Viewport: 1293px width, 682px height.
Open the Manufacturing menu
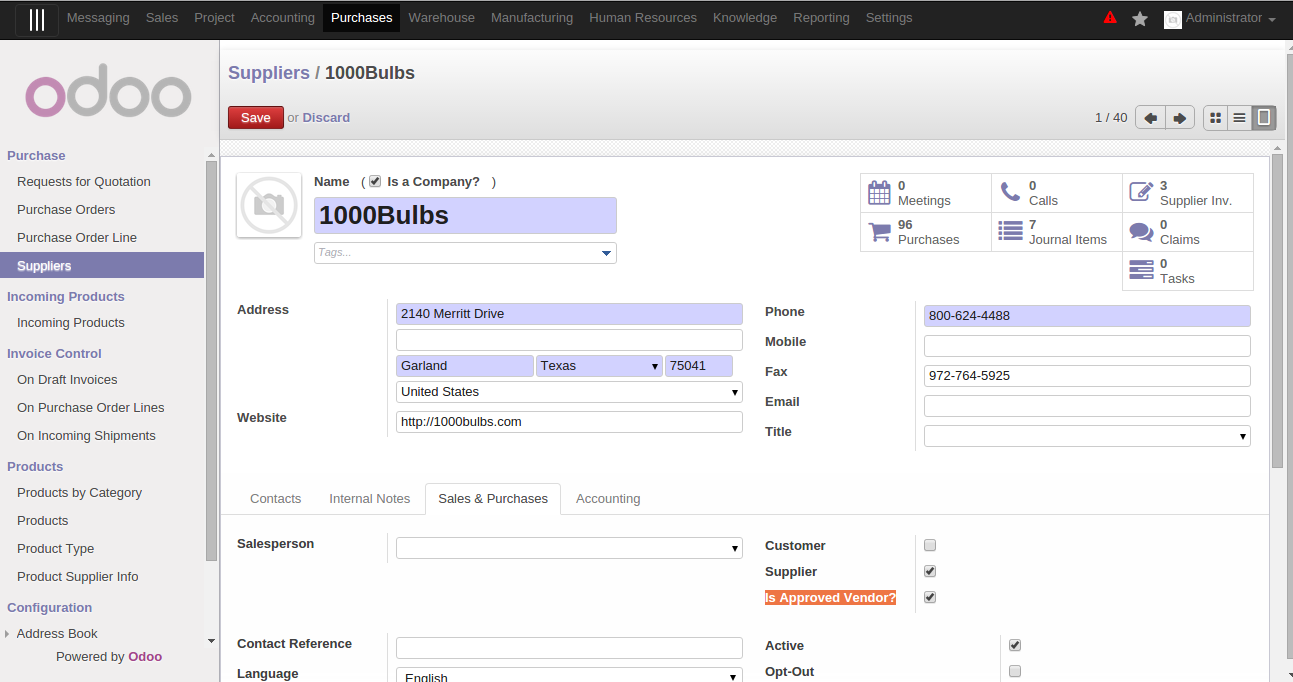pyautogui.click(x=532, y=18)
